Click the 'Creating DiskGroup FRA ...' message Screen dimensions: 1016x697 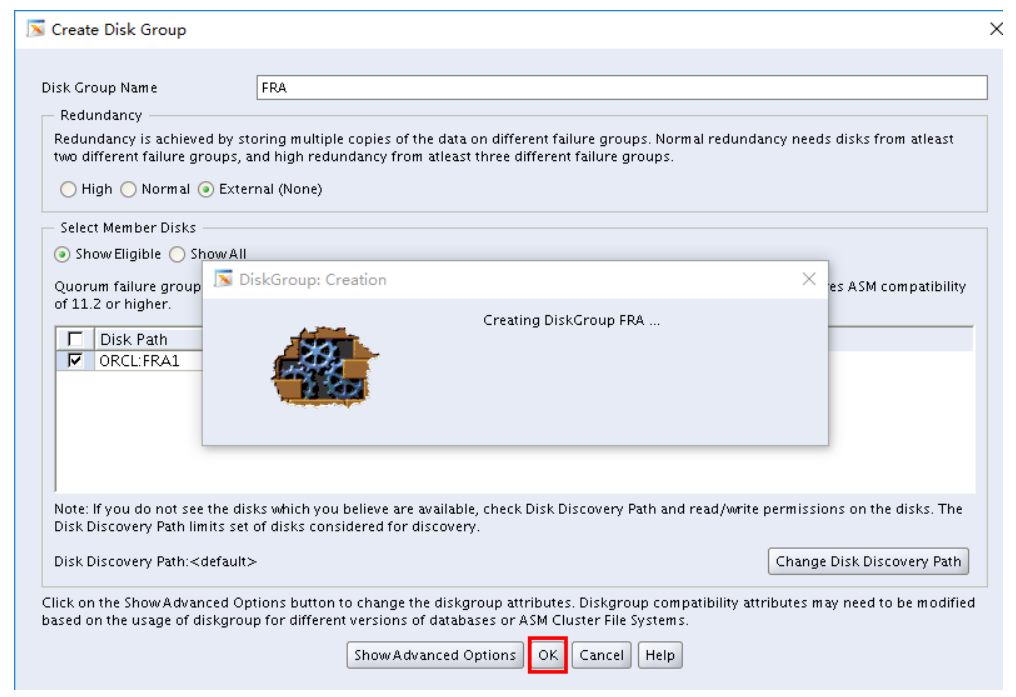tap(572, 320)
